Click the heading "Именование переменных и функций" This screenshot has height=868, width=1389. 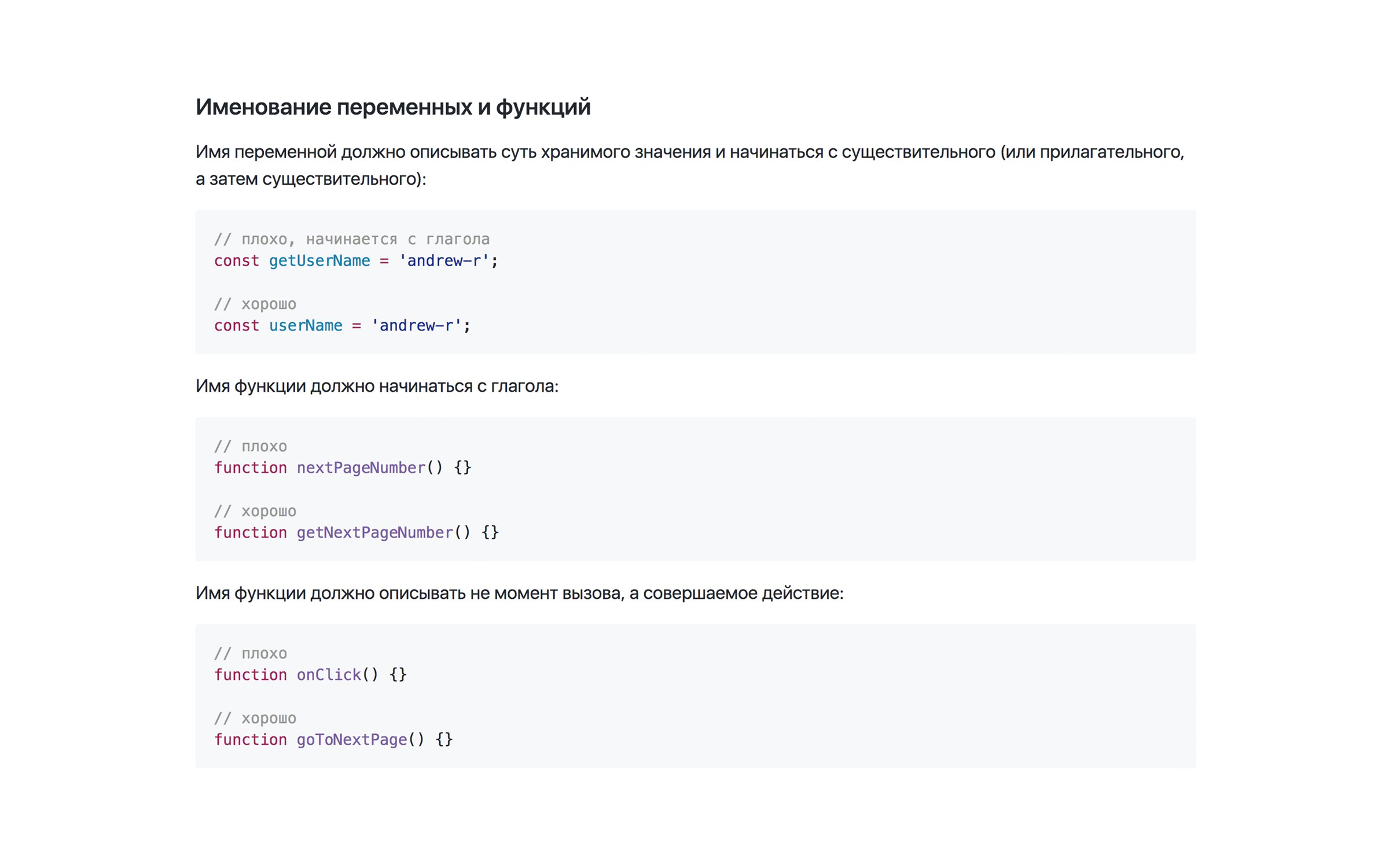(x=393, y=108)
